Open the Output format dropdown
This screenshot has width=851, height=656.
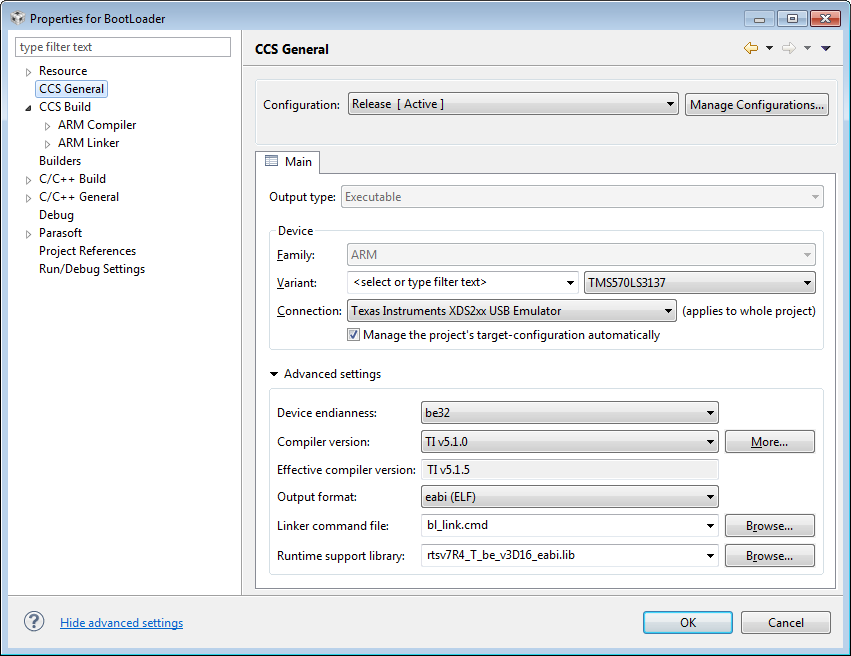click(569, 496)
